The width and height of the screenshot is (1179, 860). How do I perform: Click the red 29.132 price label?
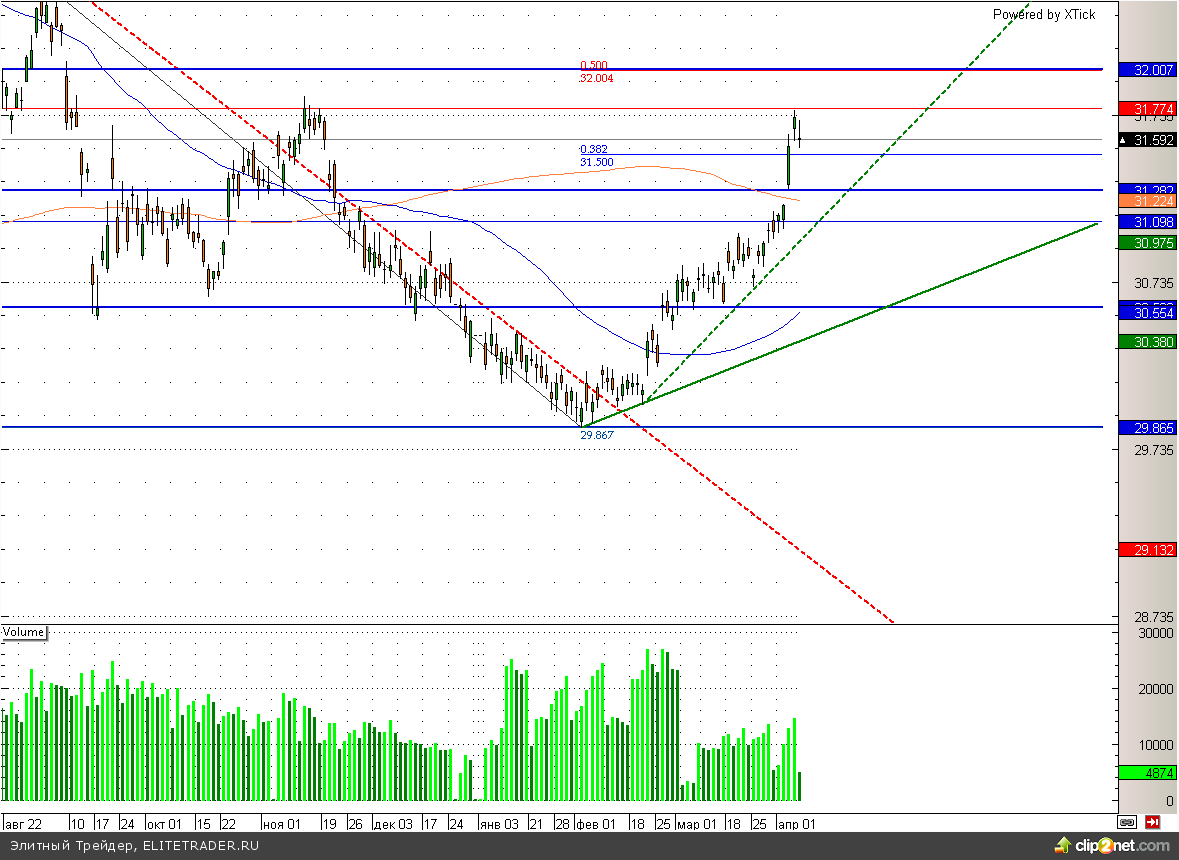1146,550
